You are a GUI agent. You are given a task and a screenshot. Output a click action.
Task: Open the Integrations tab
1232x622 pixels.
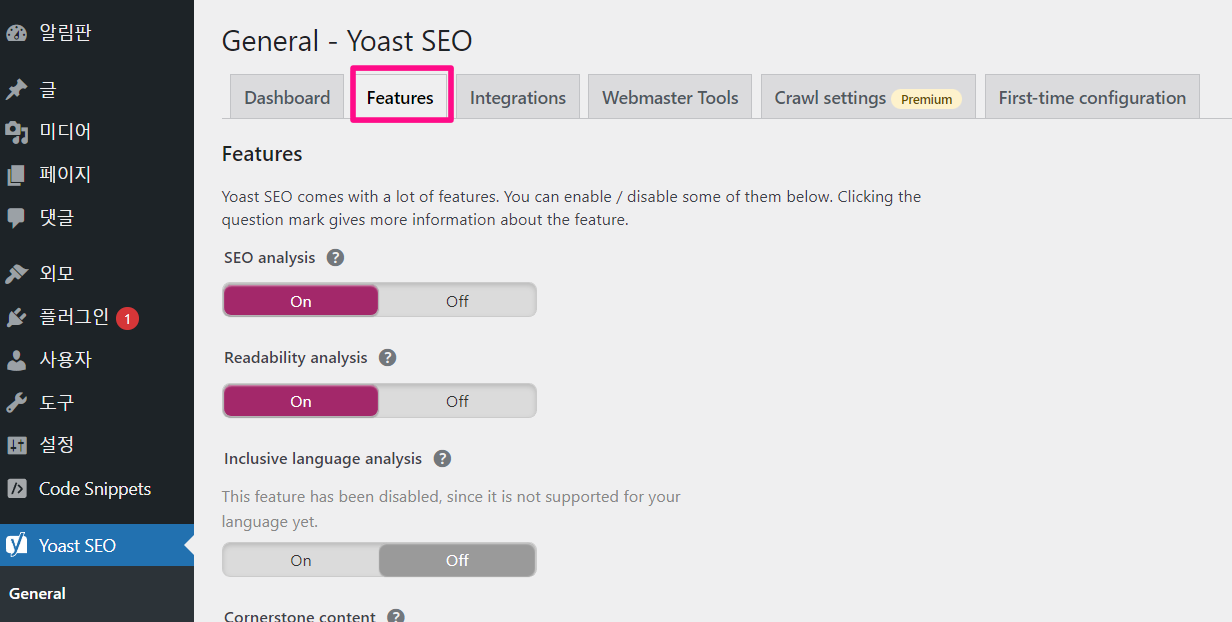pyautogui.click(x=518, y=97)
